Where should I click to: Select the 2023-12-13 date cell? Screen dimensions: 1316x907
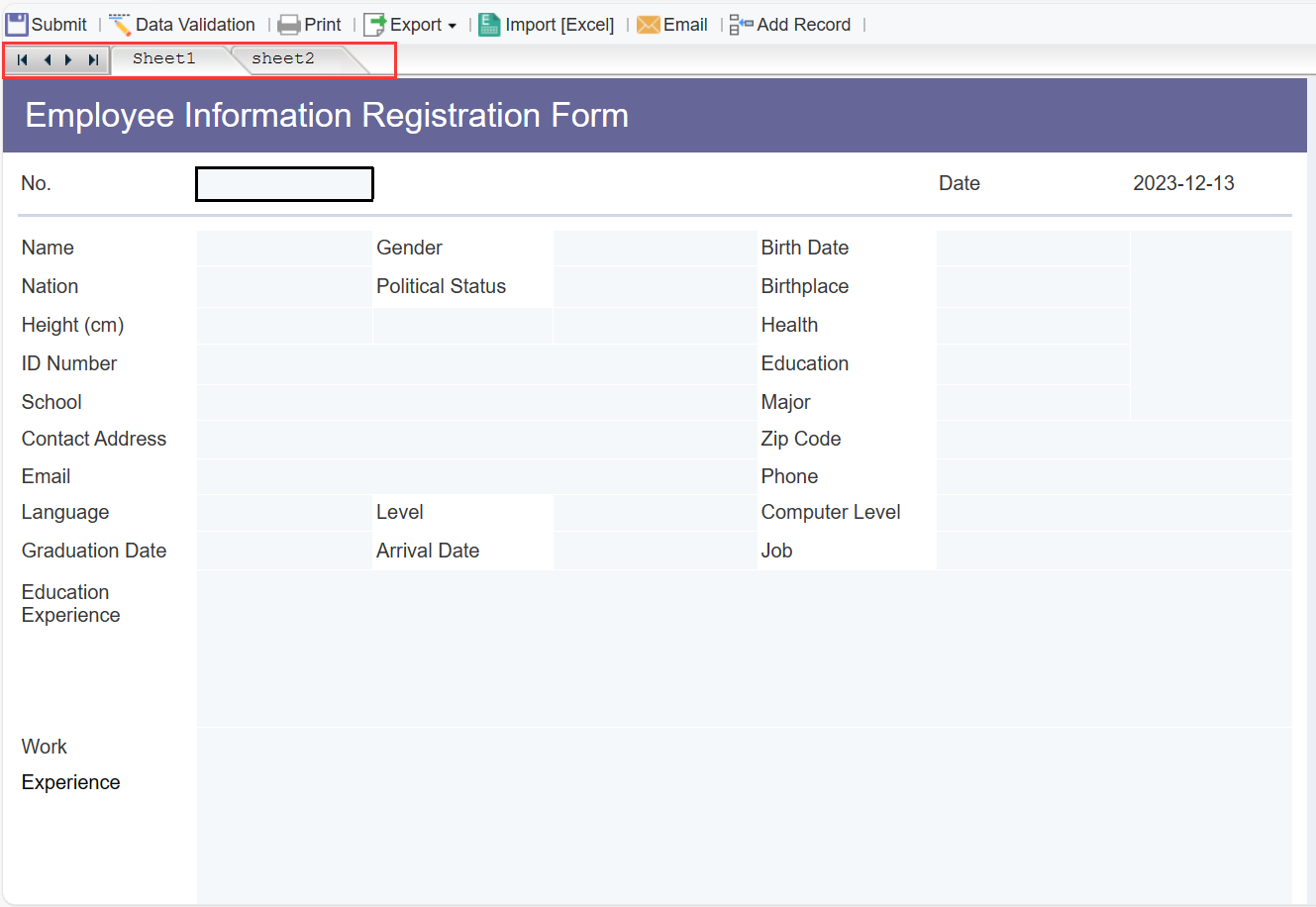tap(1183, 183)
